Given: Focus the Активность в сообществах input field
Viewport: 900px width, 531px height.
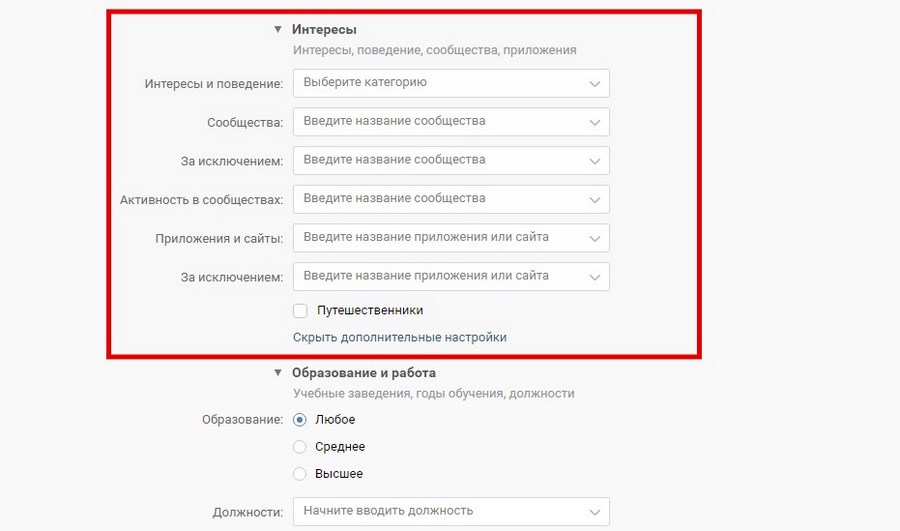Looking at the screenshot, I should tap(451, 199).
